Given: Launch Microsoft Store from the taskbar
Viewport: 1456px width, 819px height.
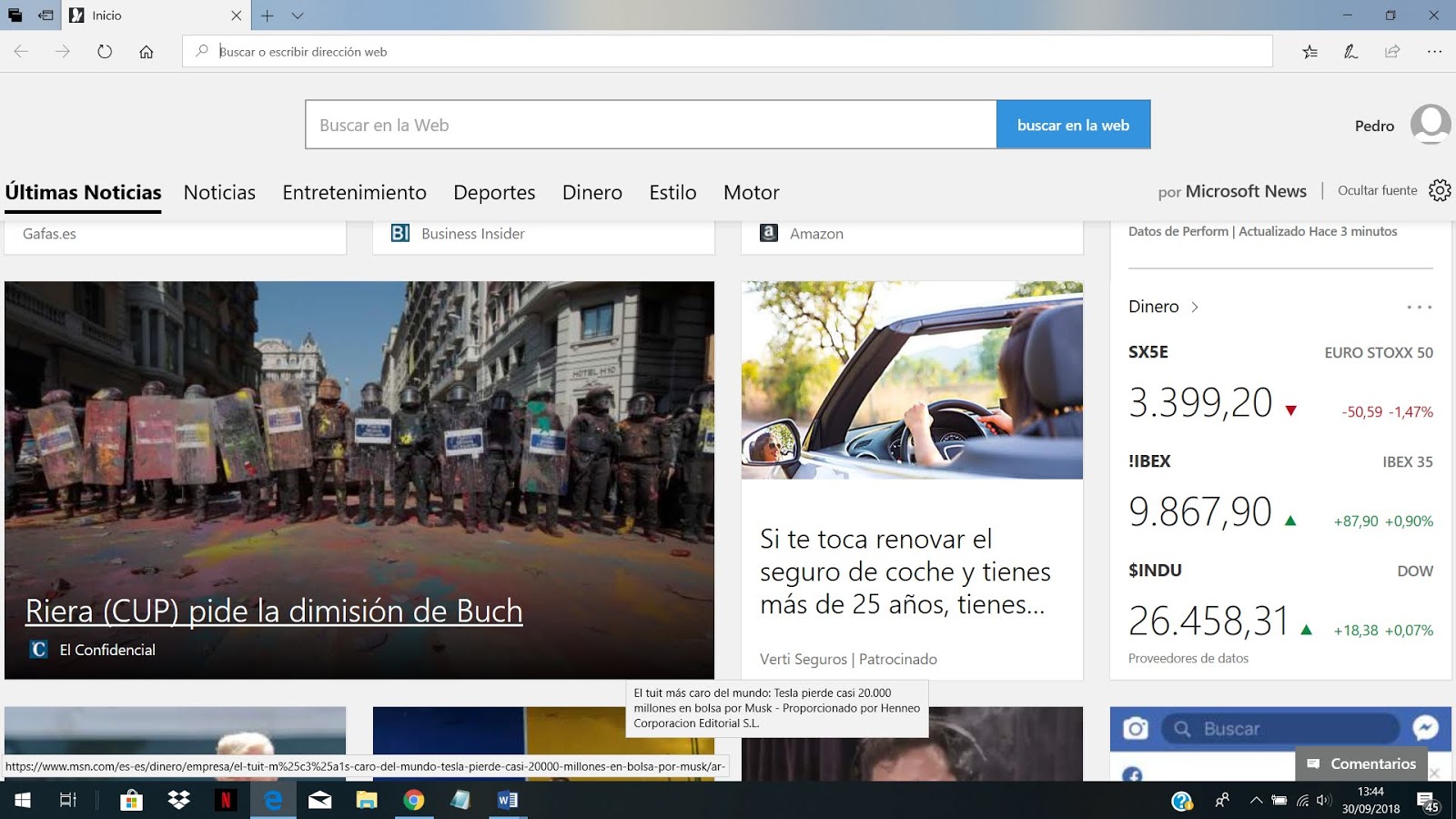Looking at the screenshot, I should click(x=131, y=800).
